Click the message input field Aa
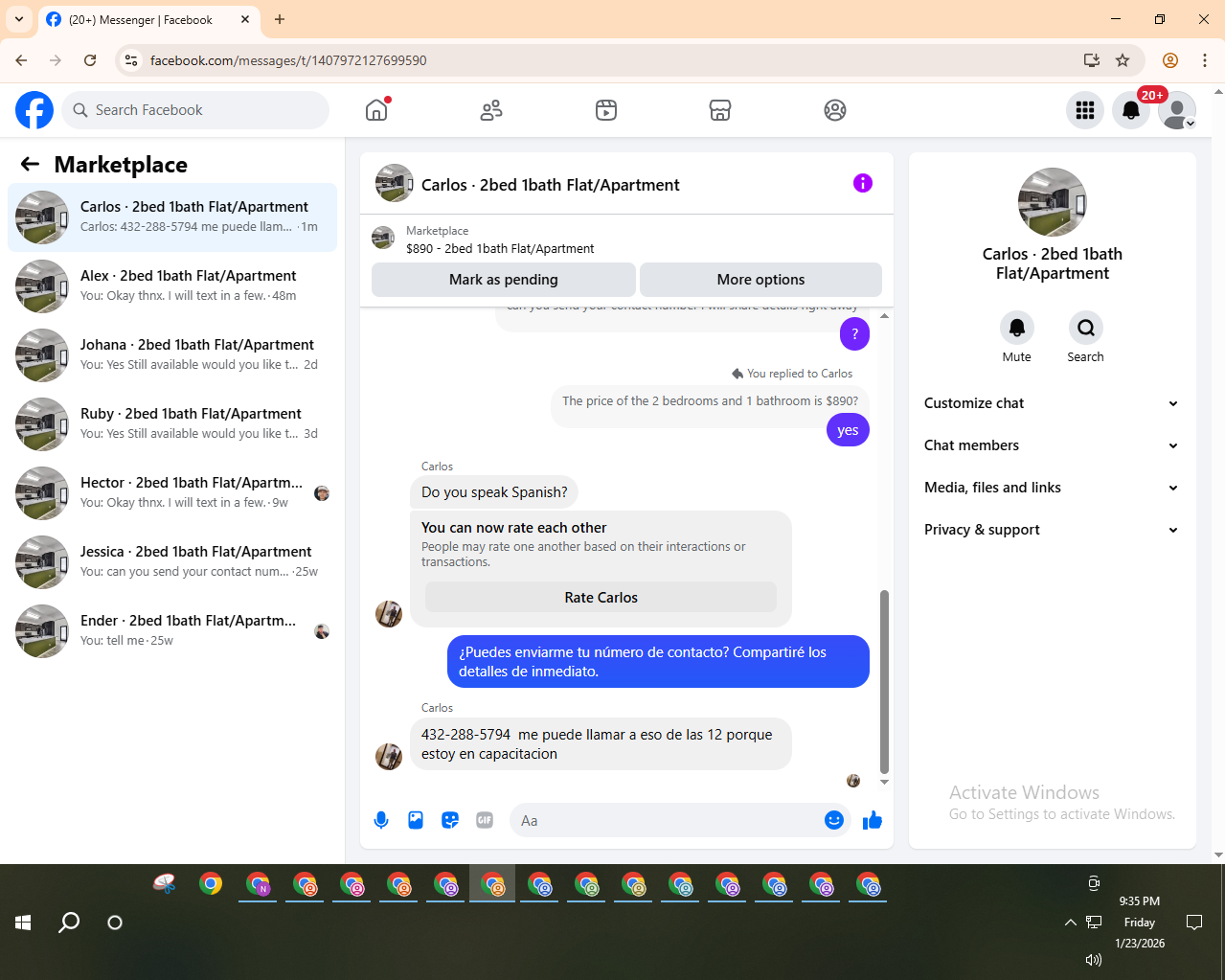The height and width of the screenshot is (980, 1225). [666, 820]
